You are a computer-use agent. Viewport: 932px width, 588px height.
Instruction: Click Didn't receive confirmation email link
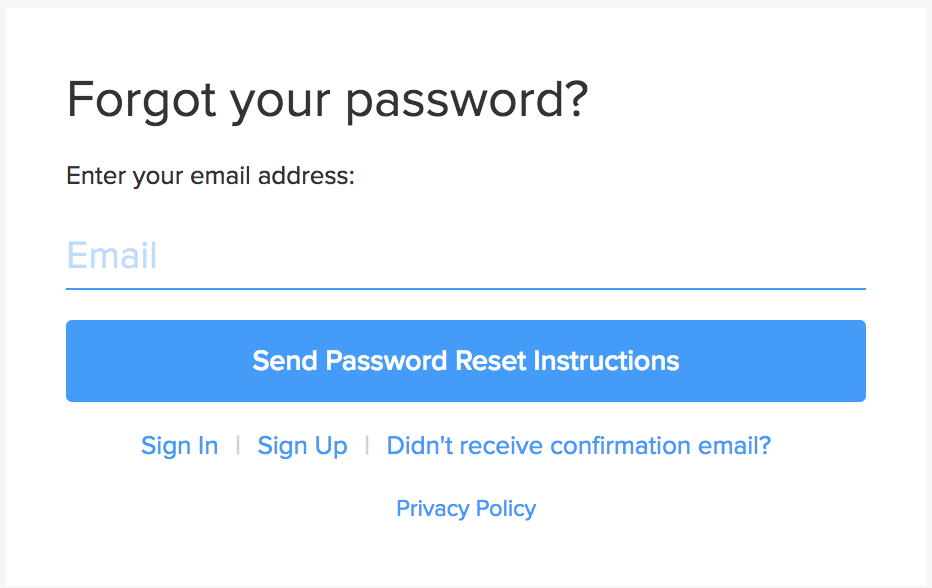579,445
